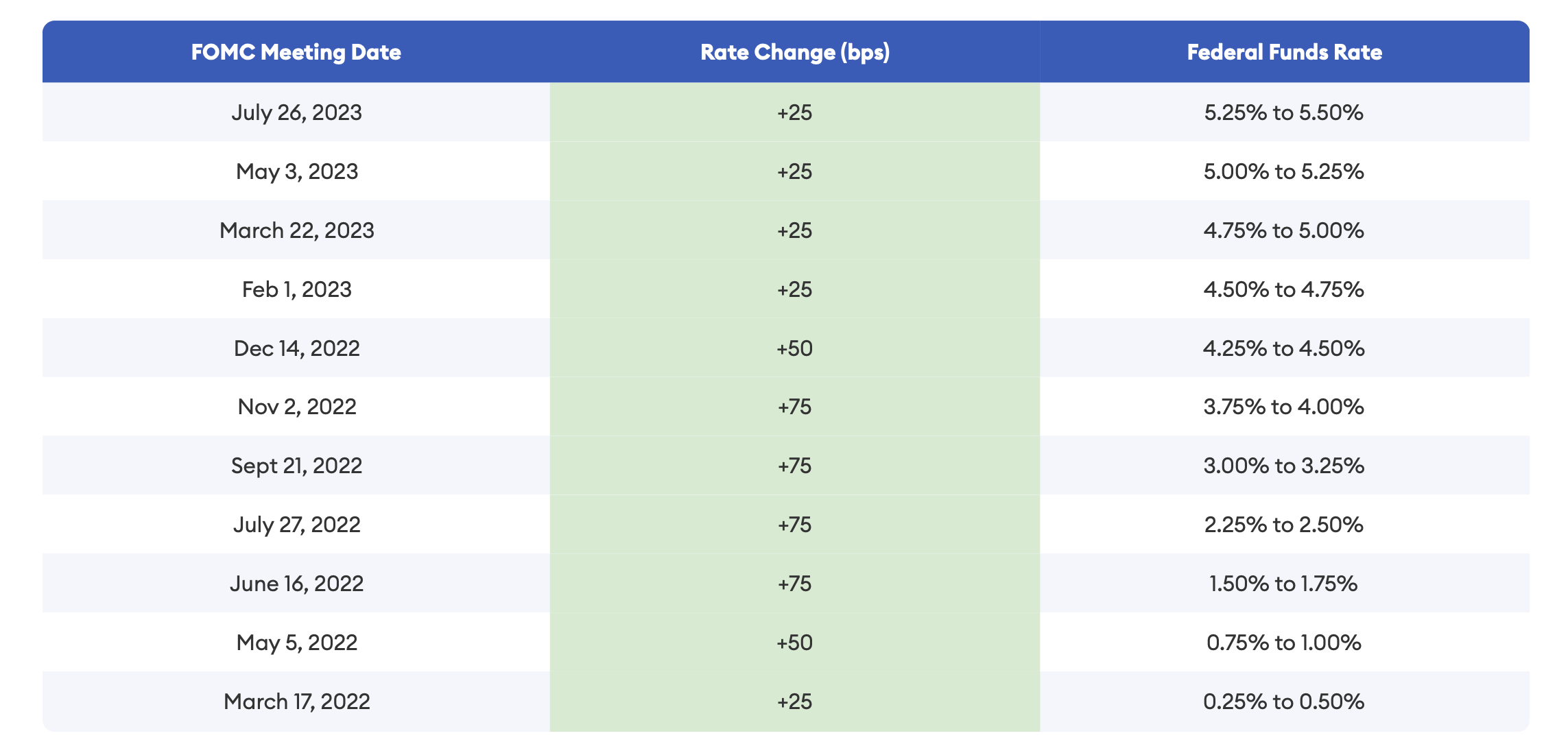Click the Feb 1, 2023 date cell
Screen dimensions: 1568x742
click(296, 289)
